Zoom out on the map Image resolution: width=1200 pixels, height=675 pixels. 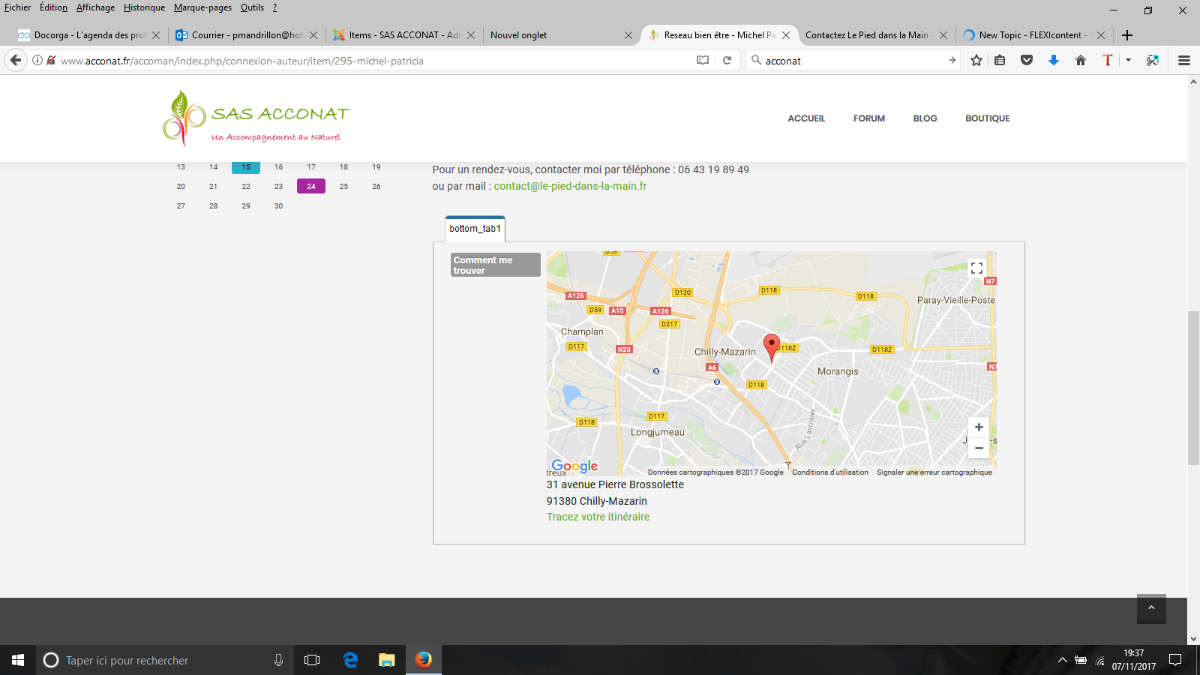coord(978,447)
